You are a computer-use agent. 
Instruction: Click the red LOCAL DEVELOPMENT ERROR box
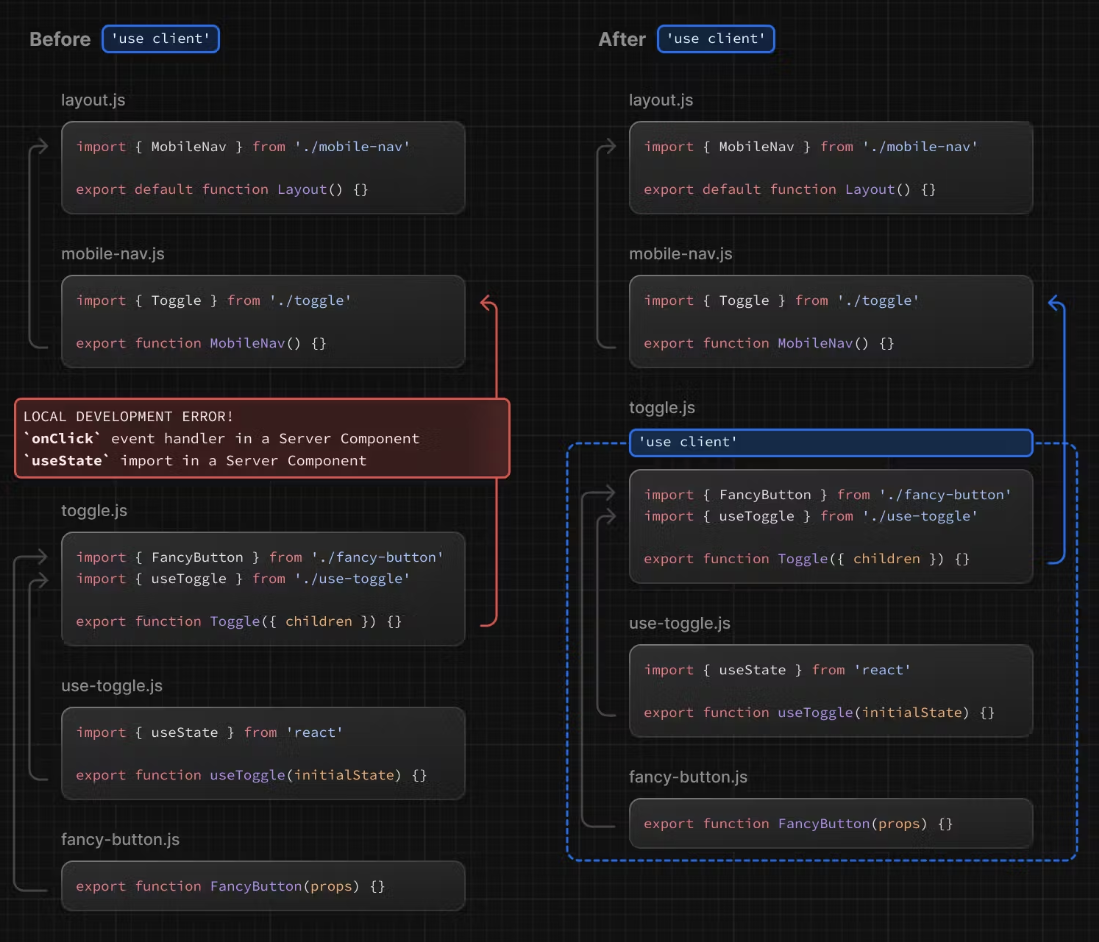point(262,438)
